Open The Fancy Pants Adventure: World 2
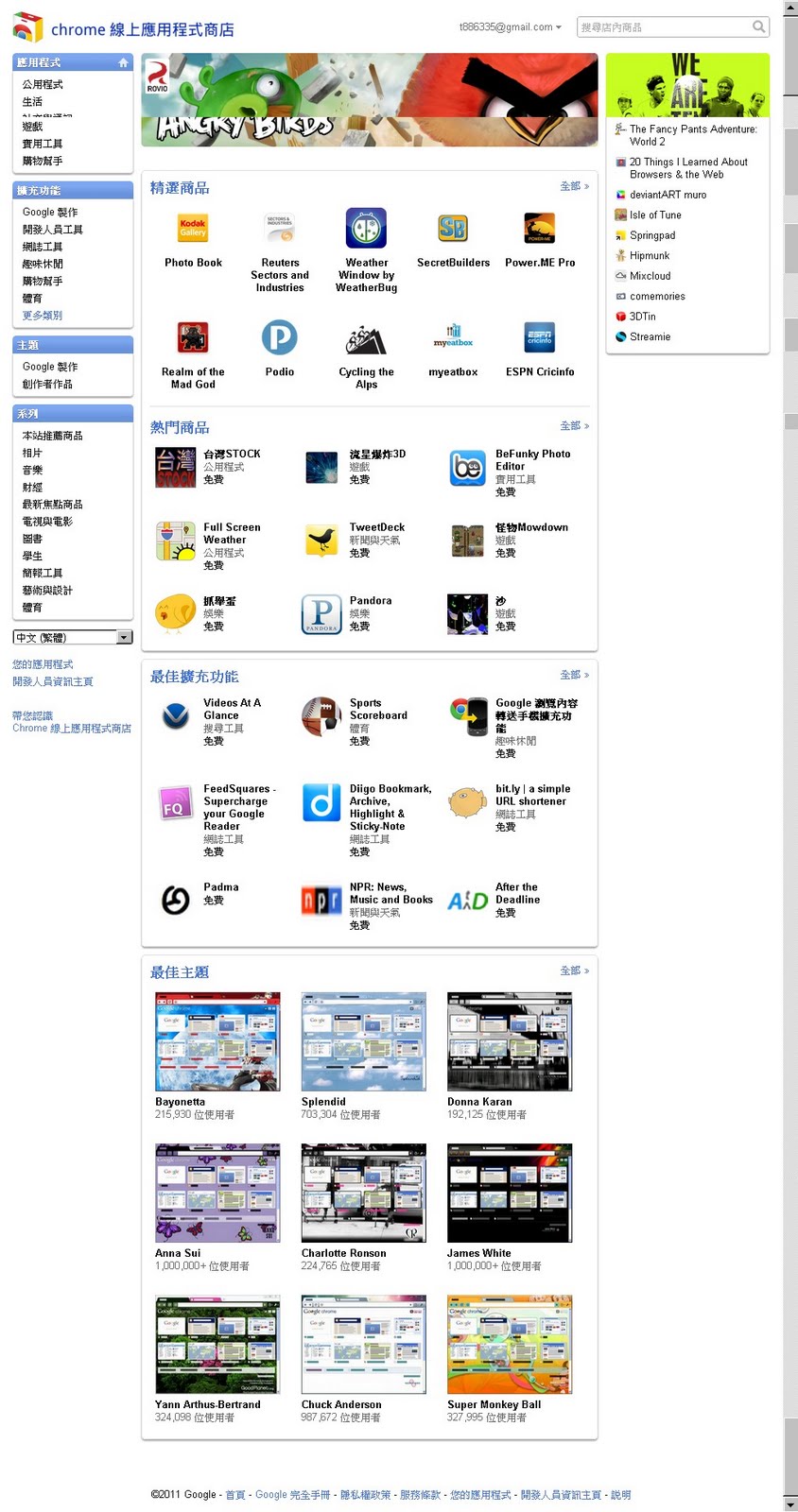The height and width of the screenshot is (1512, 798). pyautogui.click(x=693, y=135)
